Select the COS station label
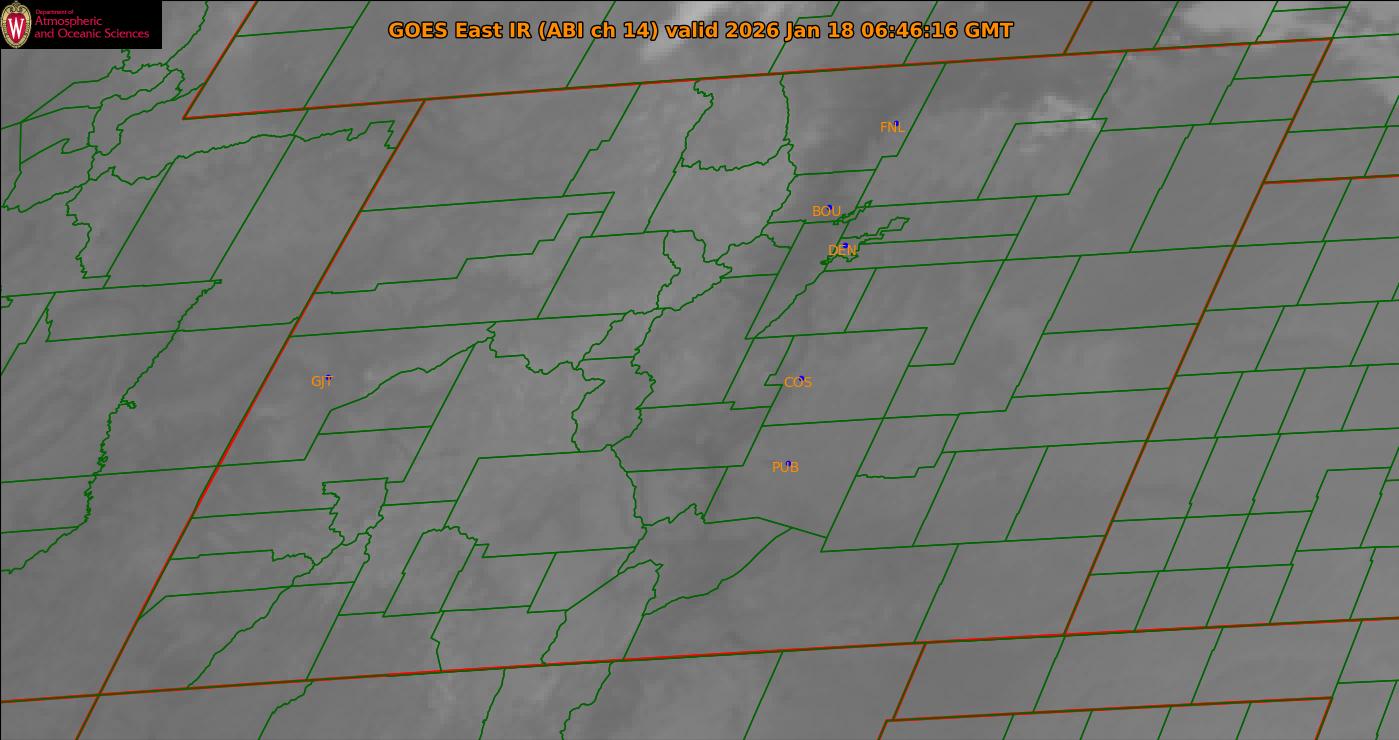 point(798,382)
